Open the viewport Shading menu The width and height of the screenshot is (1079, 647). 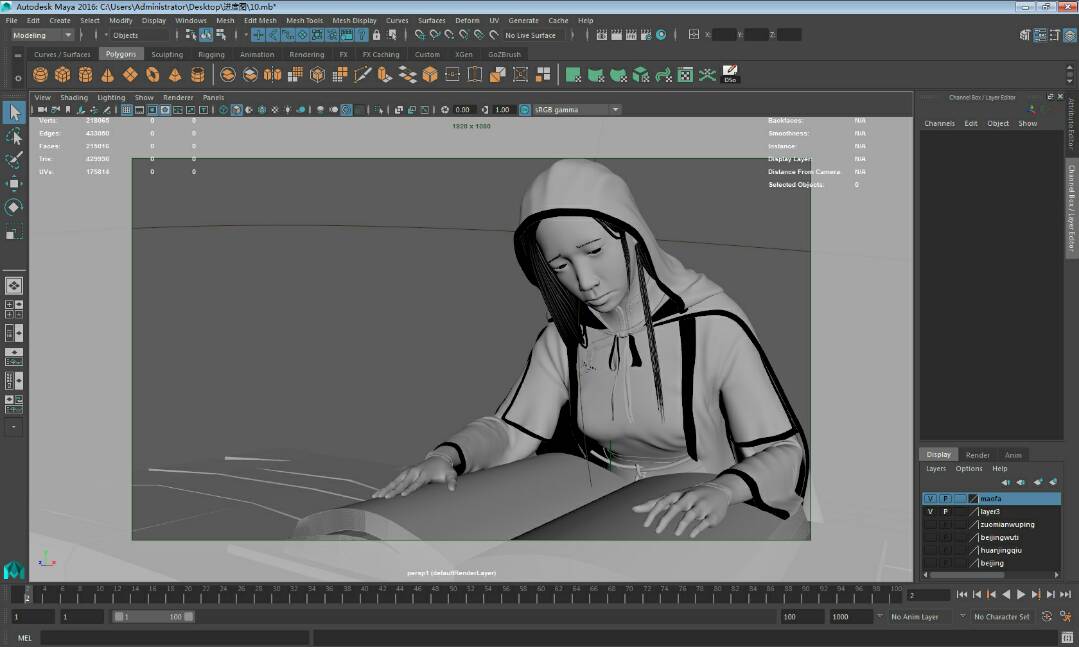point(74,97)
